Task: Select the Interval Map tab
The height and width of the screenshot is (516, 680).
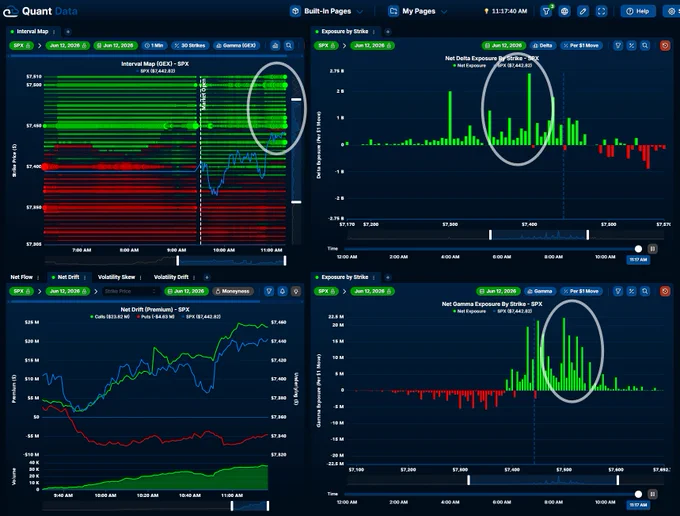Action: click(x=33, y=32)
